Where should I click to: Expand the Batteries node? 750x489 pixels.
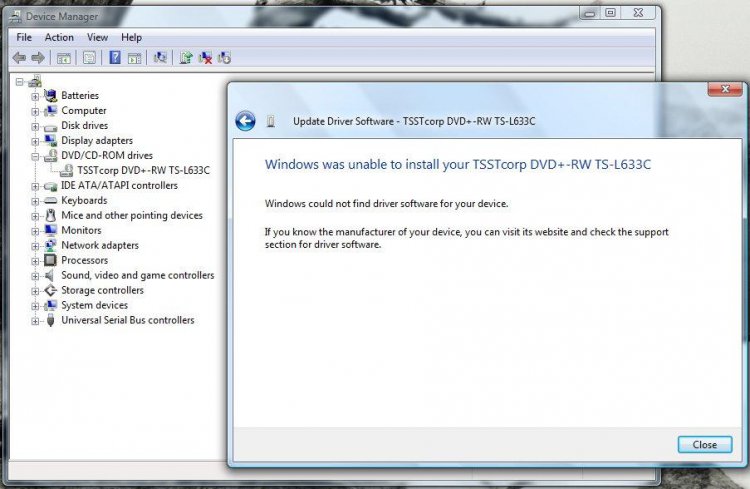(35, 97)
